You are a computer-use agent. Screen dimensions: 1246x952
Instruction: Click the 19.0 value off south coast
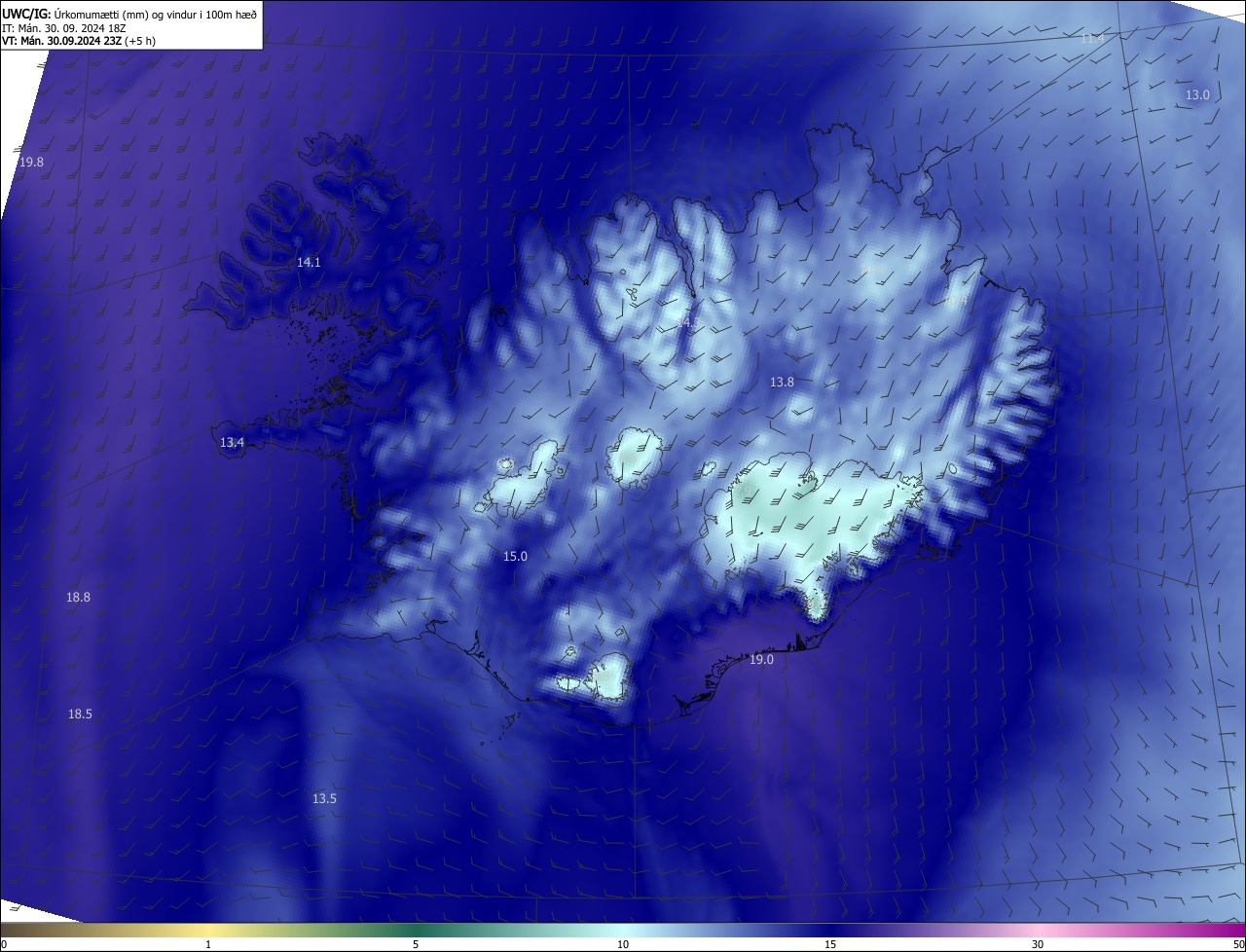[761, 660]
